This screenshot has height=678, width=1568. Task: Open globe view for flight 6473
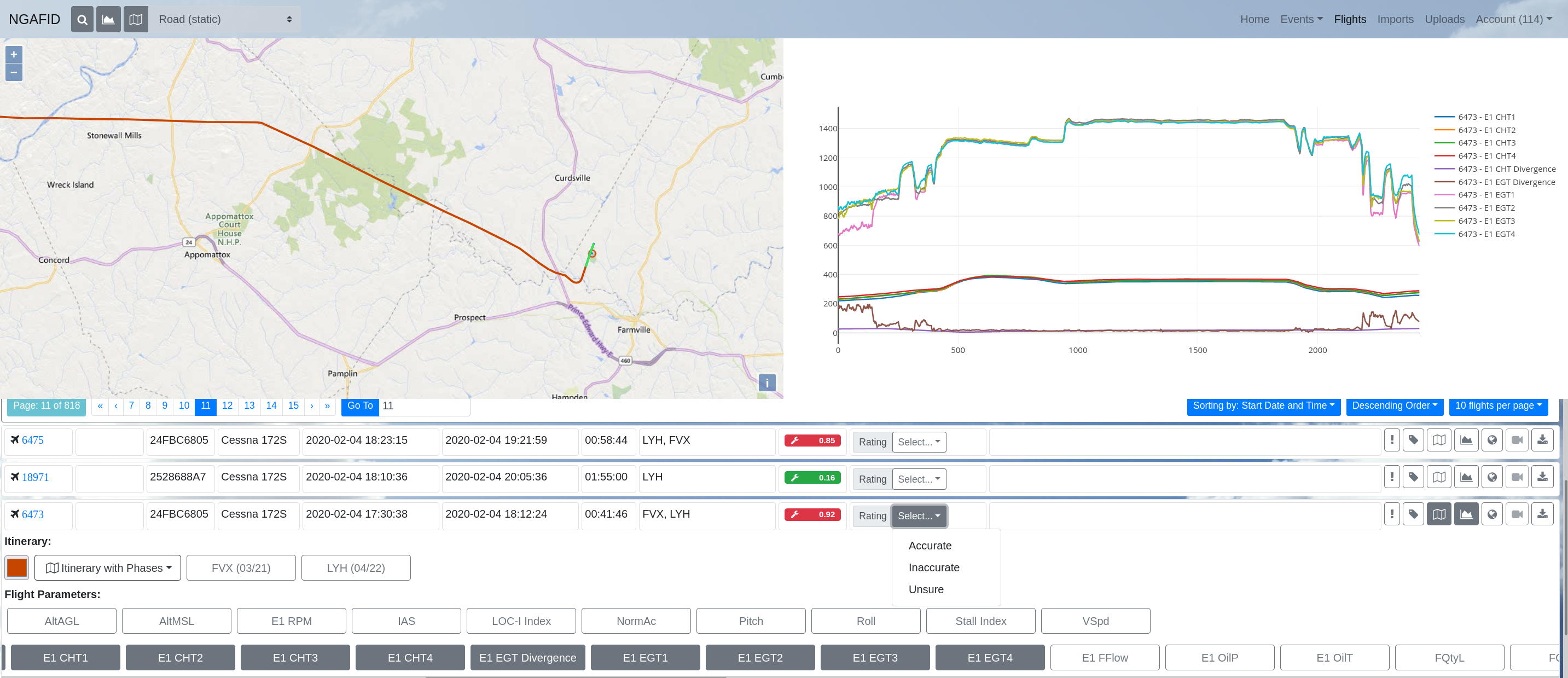coord(1492,514)
